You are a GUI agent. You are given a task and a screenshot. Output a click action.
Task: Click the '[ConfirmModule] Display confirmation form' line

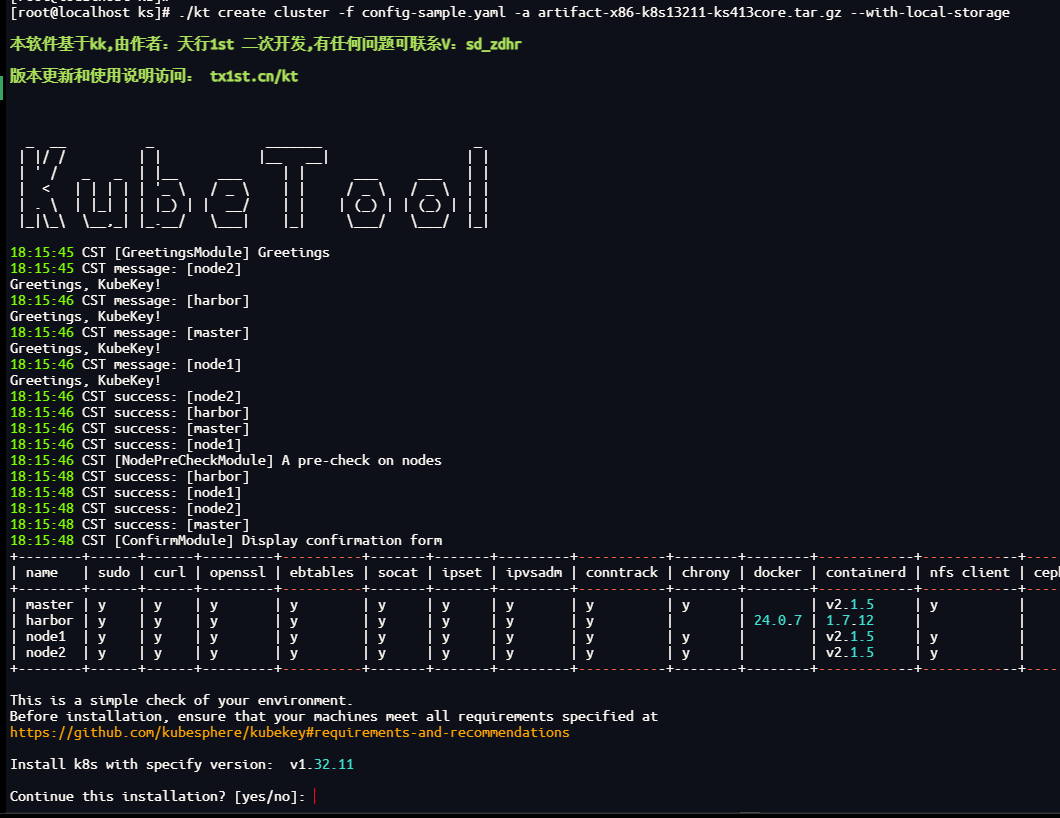[226, 541]
